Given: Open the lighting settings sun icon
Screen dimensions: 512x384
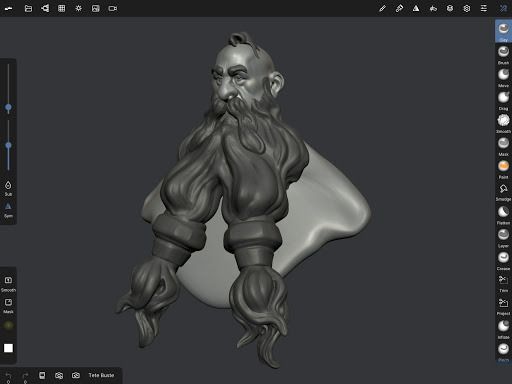Looking at the screenshot, I should tap(79, 8).
